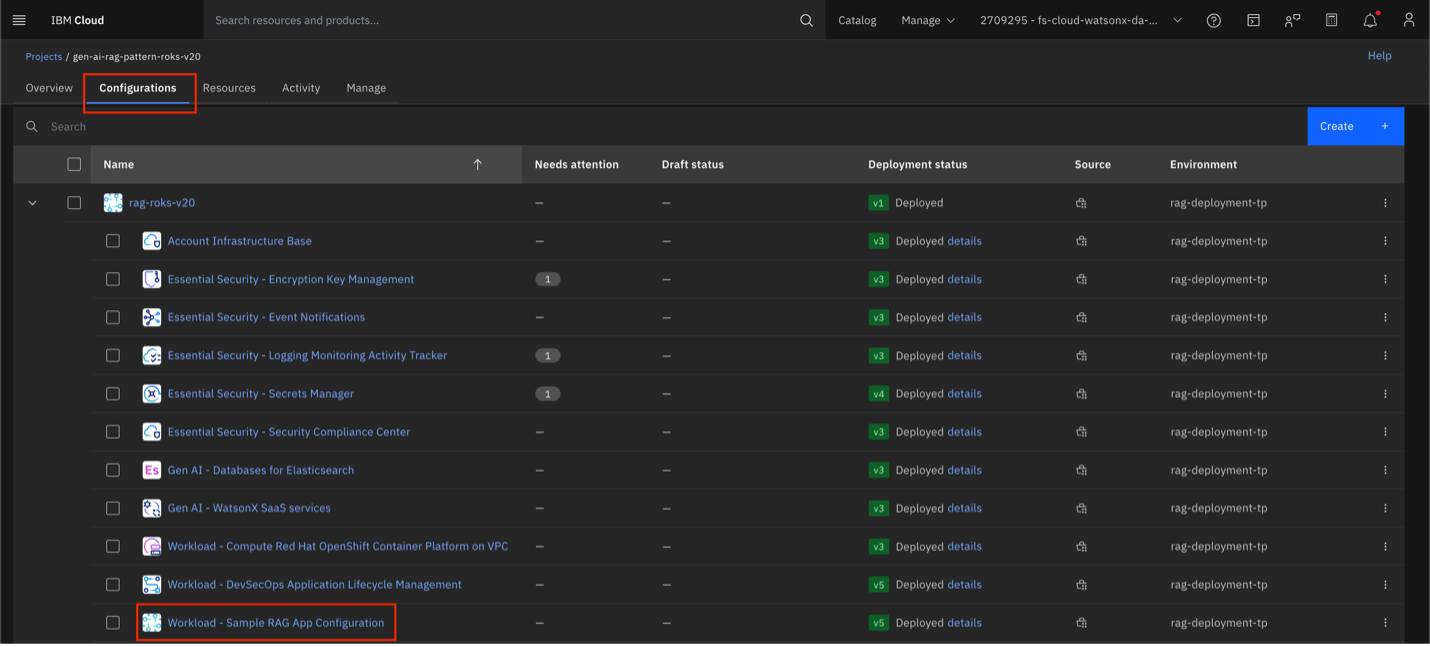Tick the Gen AI - Databases for Elasticsearch checkbox
Image resolution: width=1430 pixels, height=647 pixels.
pos(113,470)
